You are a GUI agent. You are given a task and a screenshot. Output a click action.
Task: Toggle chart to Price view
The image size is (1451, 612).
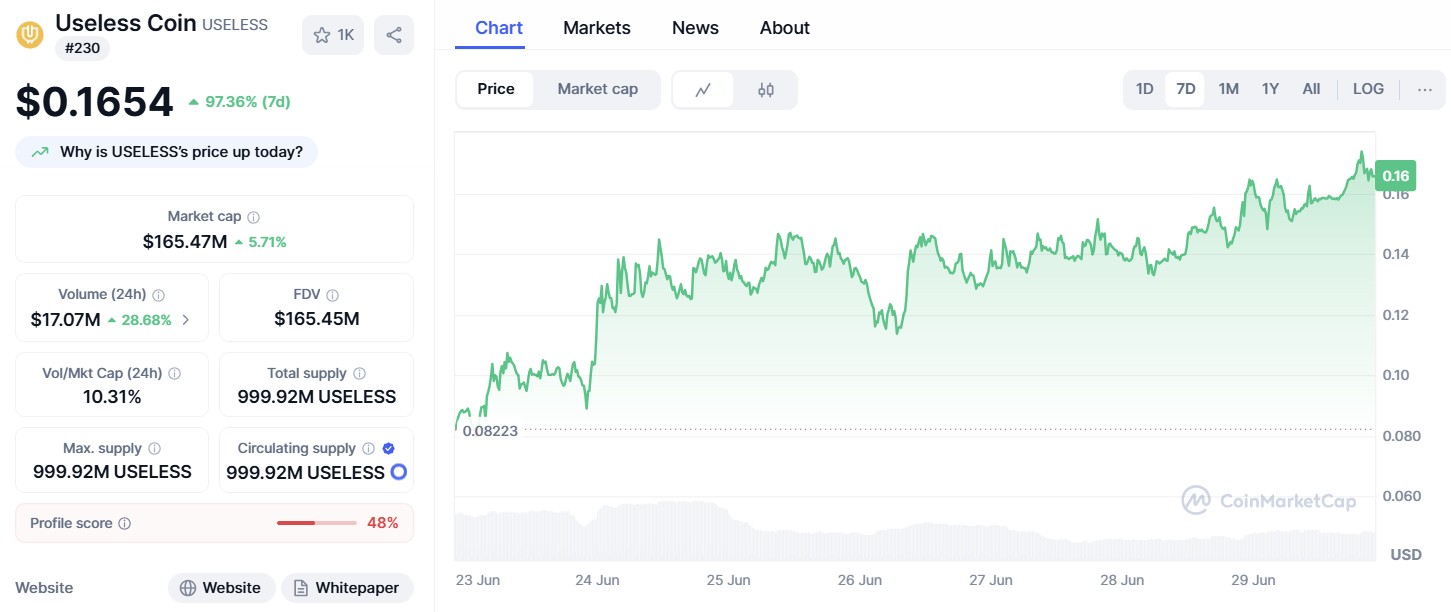tap(496, 89)
